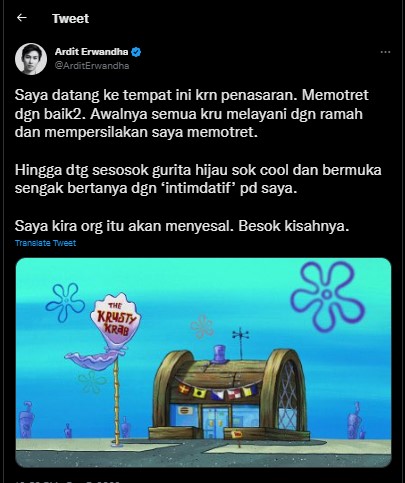The width and height of the screenshot is (405, 483).
Task: Open the tweet's more options ellipsis
Action: coord(385,52)
